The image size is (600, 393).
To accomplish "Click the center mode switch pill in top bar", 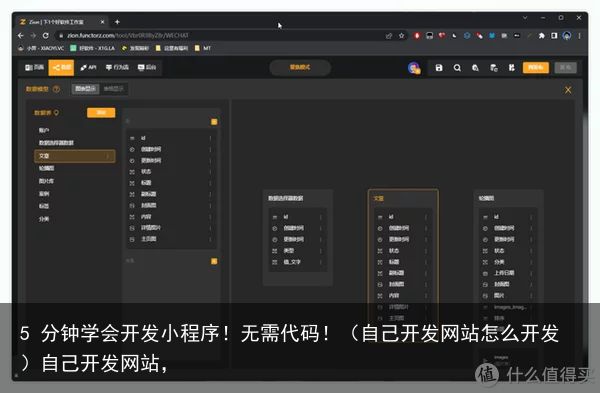I will pyautogui.click(x=300, y=67).
